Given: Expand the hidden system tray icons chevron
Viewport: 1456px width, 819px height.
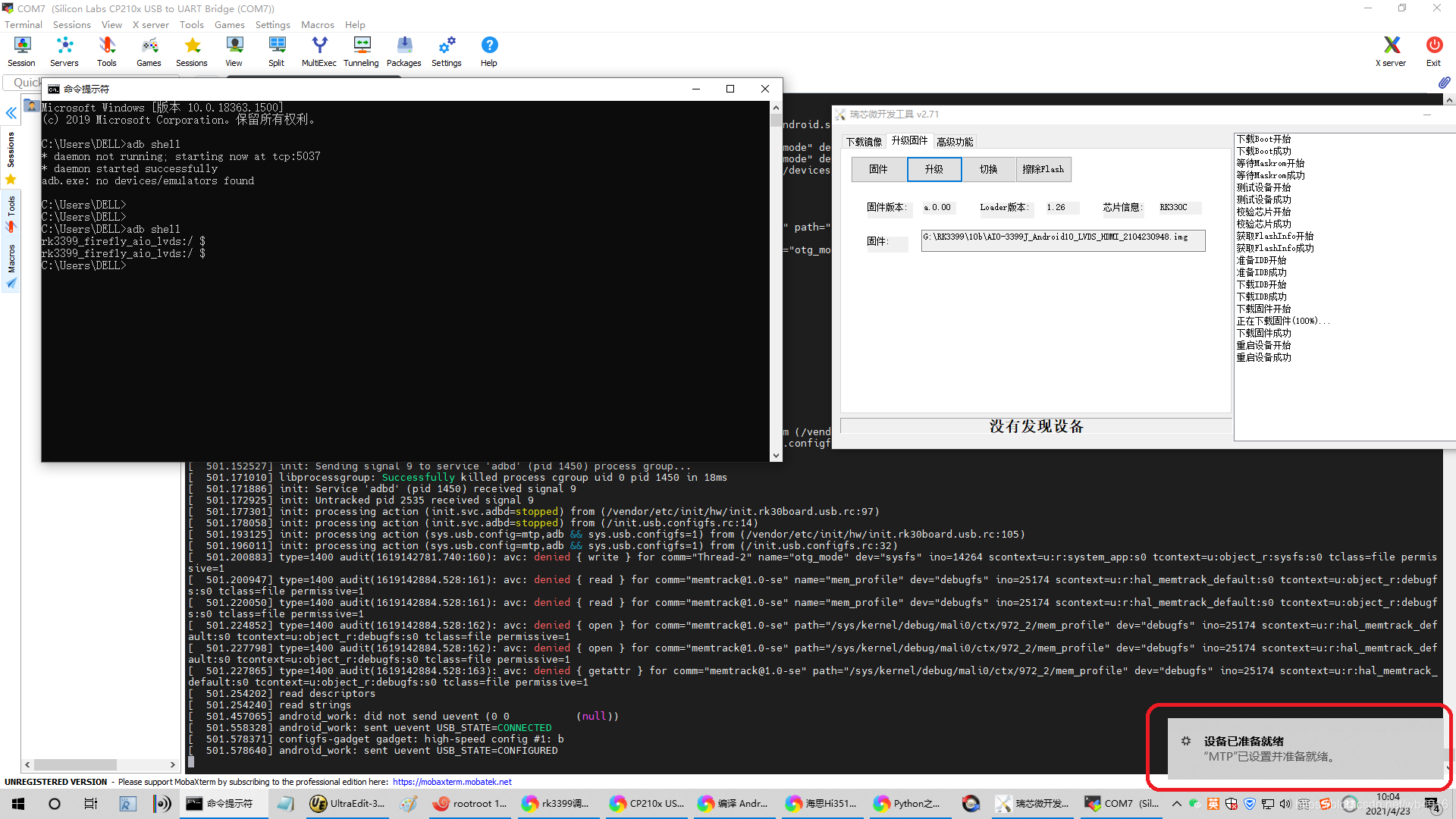Looking at the screenshot, I should pos(1176,804).
